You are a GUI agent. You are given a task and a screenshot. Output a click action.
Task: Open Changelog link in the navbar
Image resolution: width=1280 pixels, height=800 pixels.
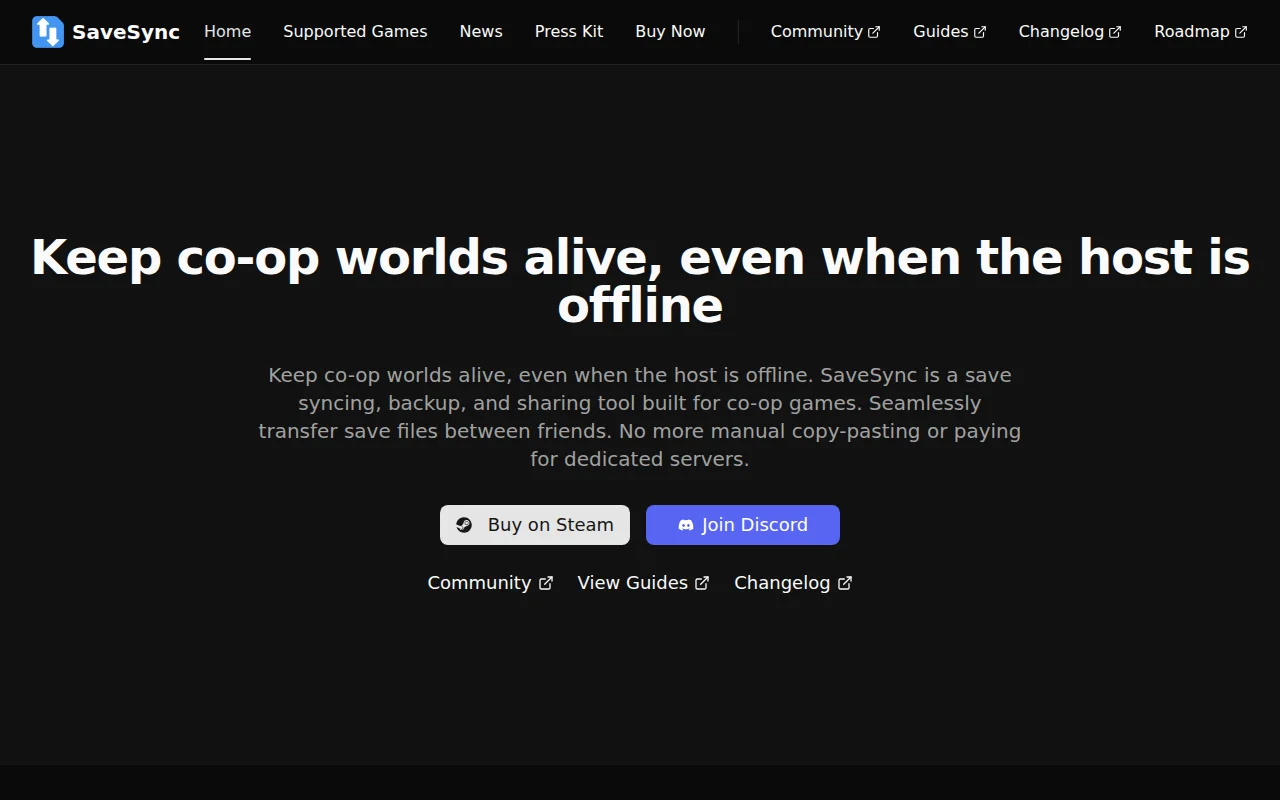[1070, 32]
